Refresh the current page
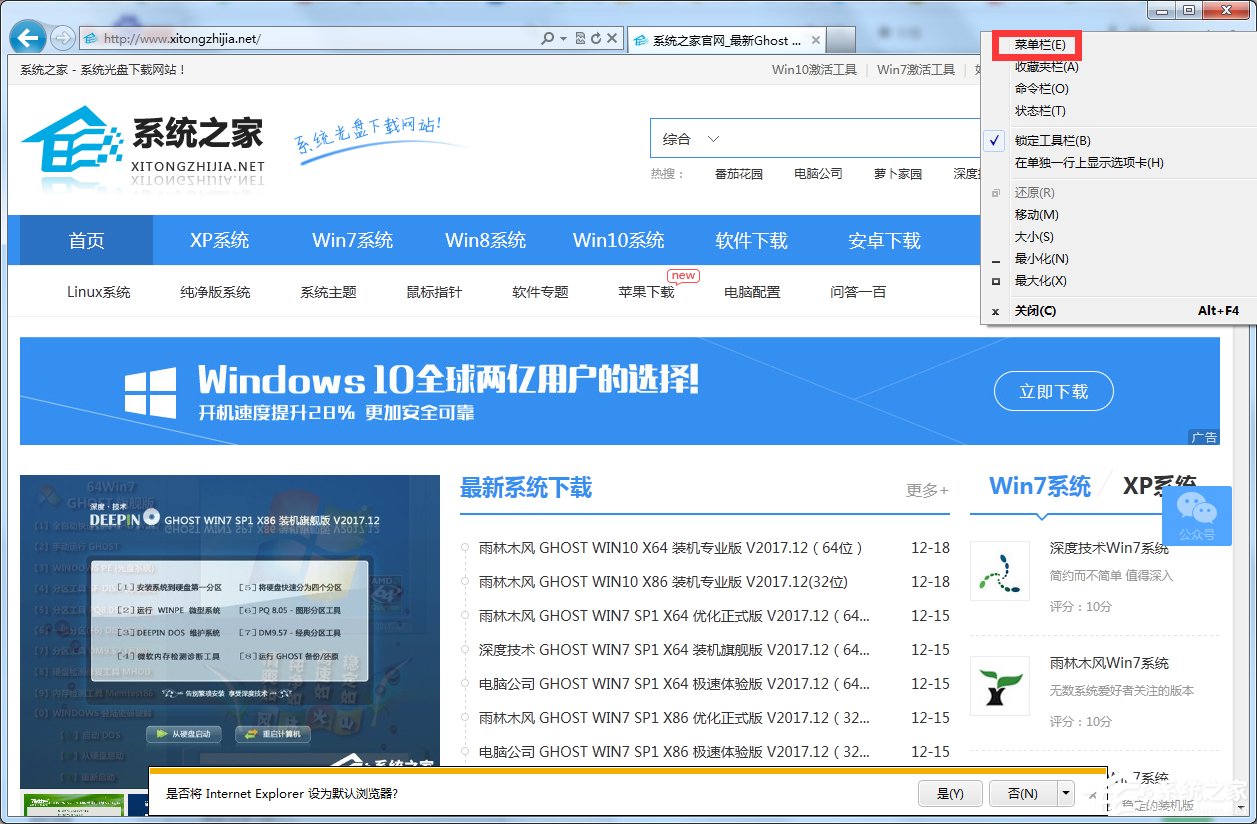The width and height of the screenshot is (1257, 824). pos(596,37)
